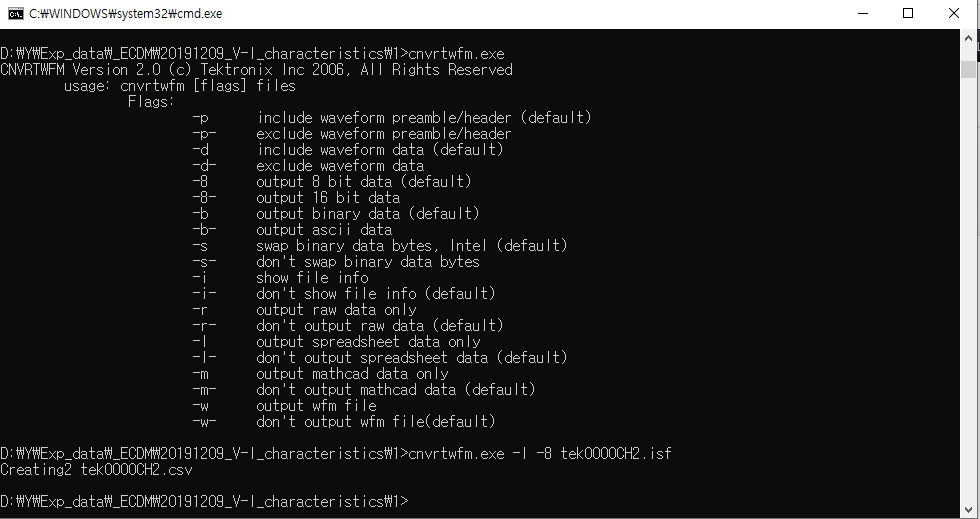This screenshot has width=980, height=519.
Task: Click the 'usage: cnvrtwfm [flags] files' line
Action: [179, 86]
